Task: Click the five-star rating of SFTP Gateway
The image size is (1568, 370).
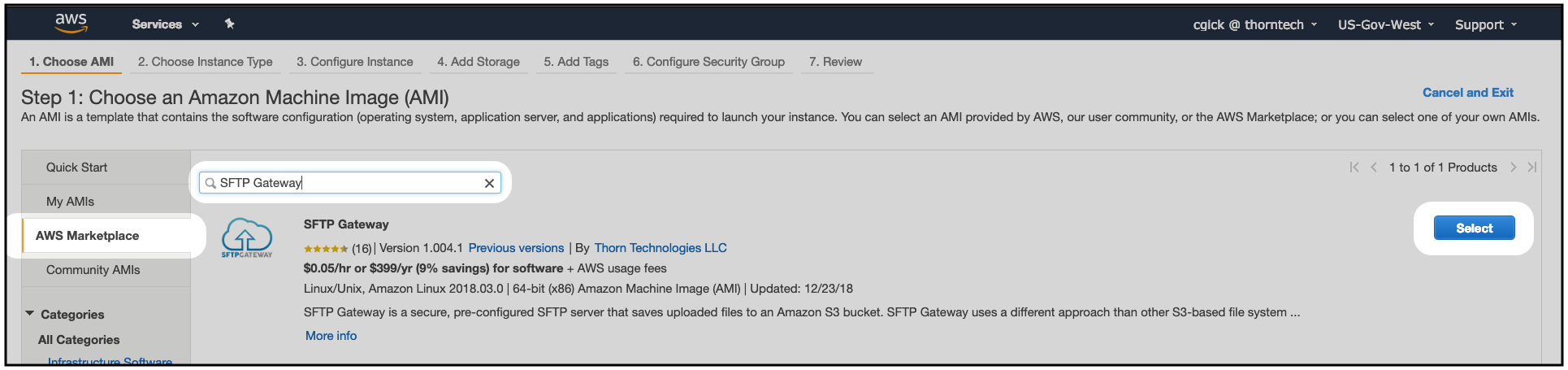Action: click(x=326, y=249)
